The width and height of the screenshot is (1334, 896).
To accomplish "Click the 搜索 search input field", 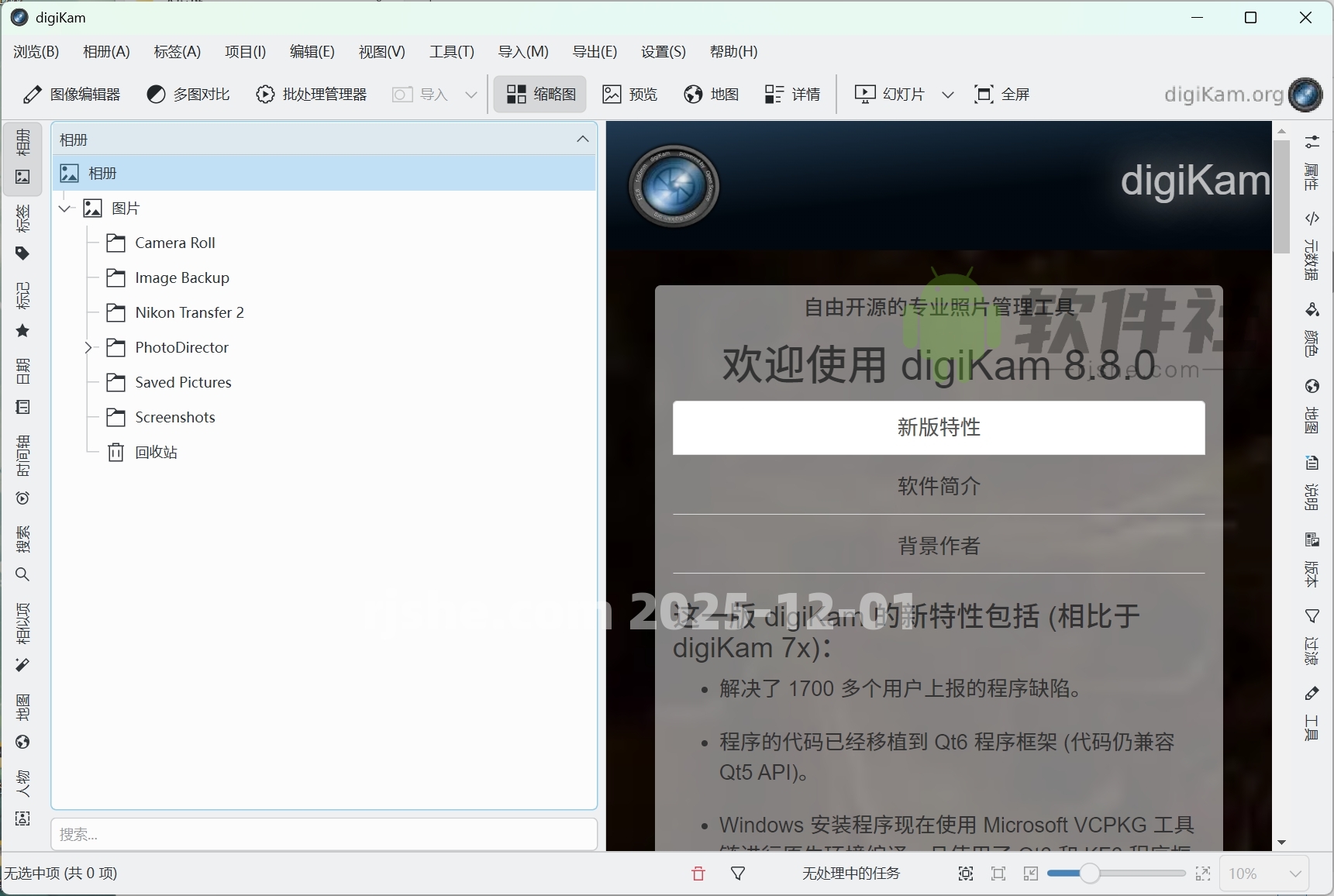I will (x=324, y=835).
